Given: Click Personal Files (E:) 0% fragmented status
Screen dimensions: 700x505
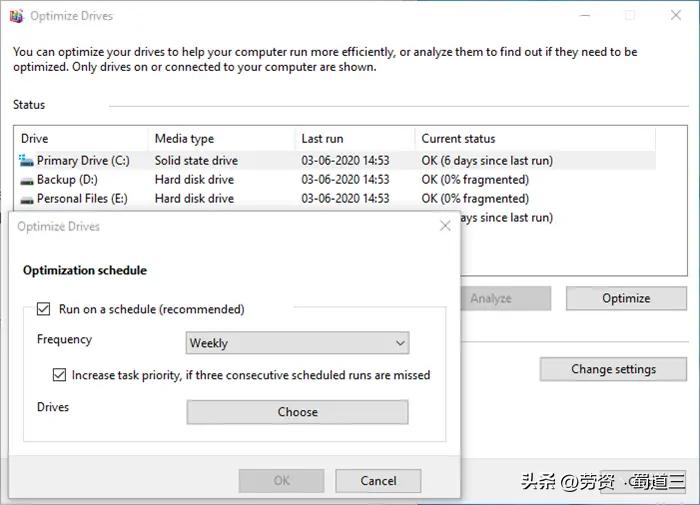Looking at the screenshot, I should [x=475, y=198].
